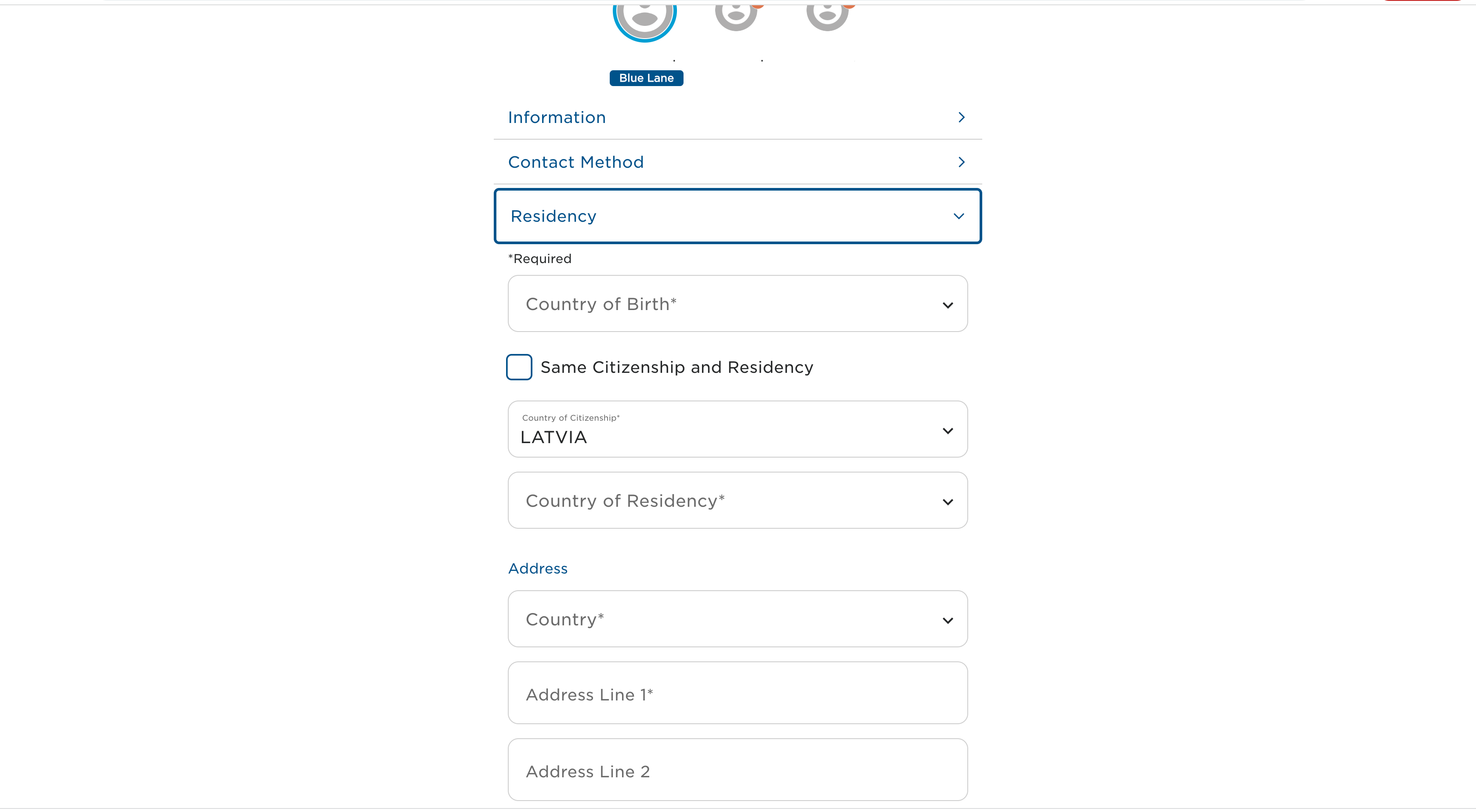This screenshot has width=1476, height=812.
Task: Expand the Country of Birth dropdown
Action: [738, 304]
